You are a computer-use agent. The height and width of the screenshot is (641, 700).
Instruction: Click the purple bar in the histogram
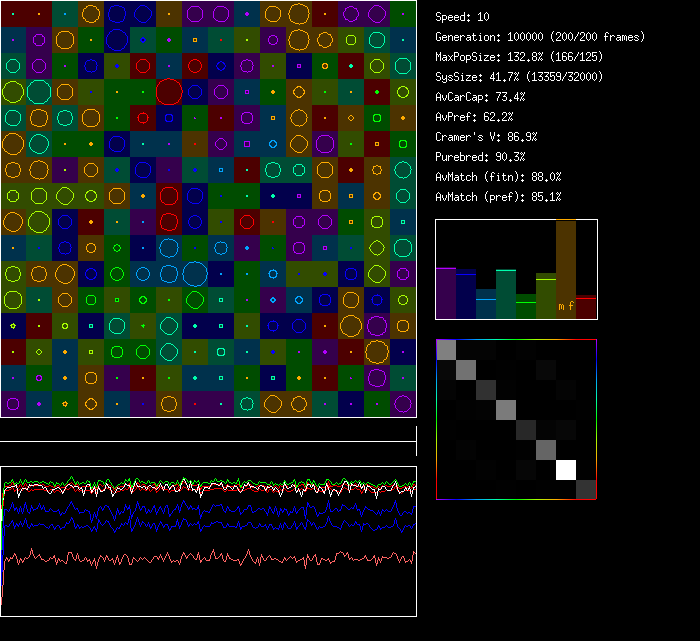click(x=446, y=292)
